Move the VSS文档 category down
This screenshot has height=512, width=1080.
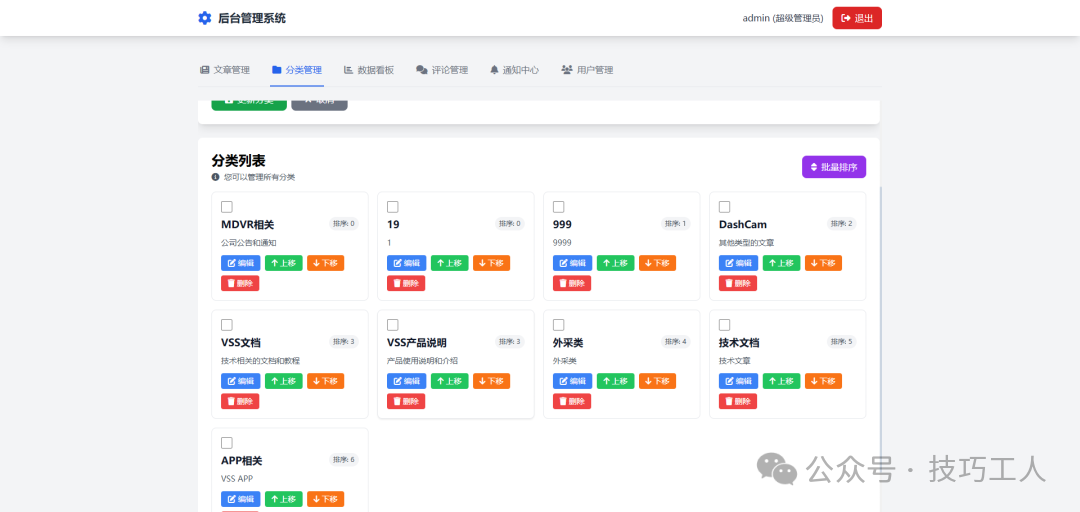coord(325,380)
